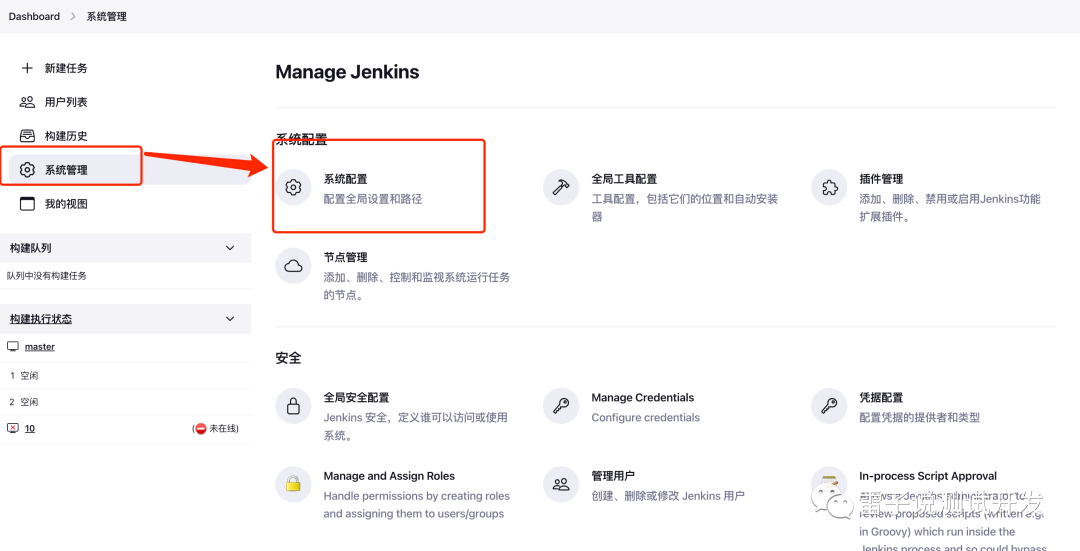Click the monitor icon beside master
The width and height of the screenshot is (1080, 551).
tap(12, 346)
